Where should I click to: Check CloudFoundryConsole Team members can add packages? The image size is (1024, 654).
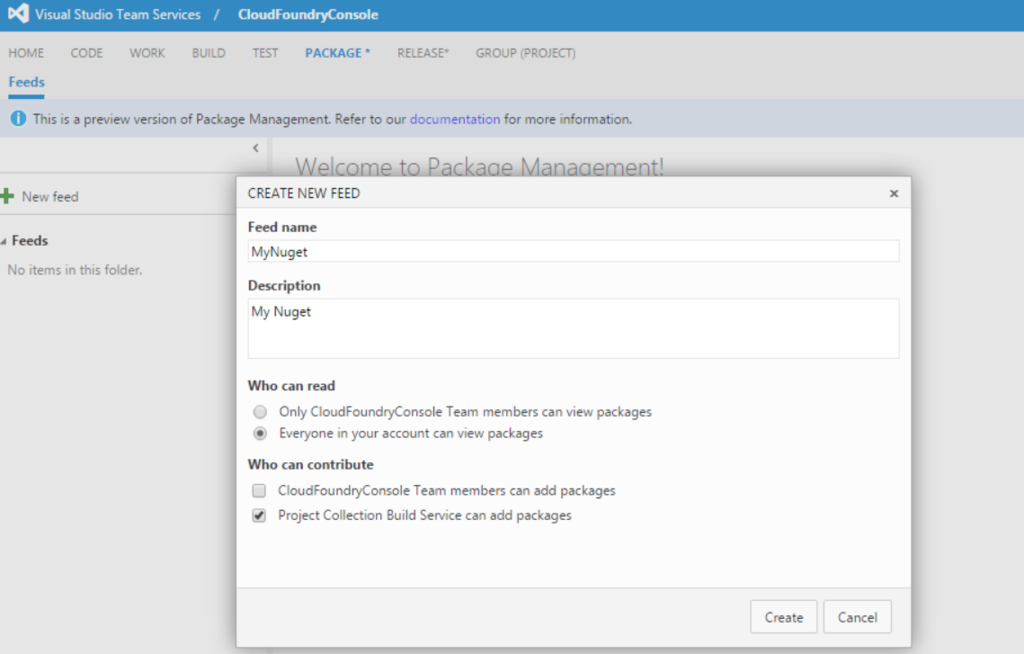(259, 491)
